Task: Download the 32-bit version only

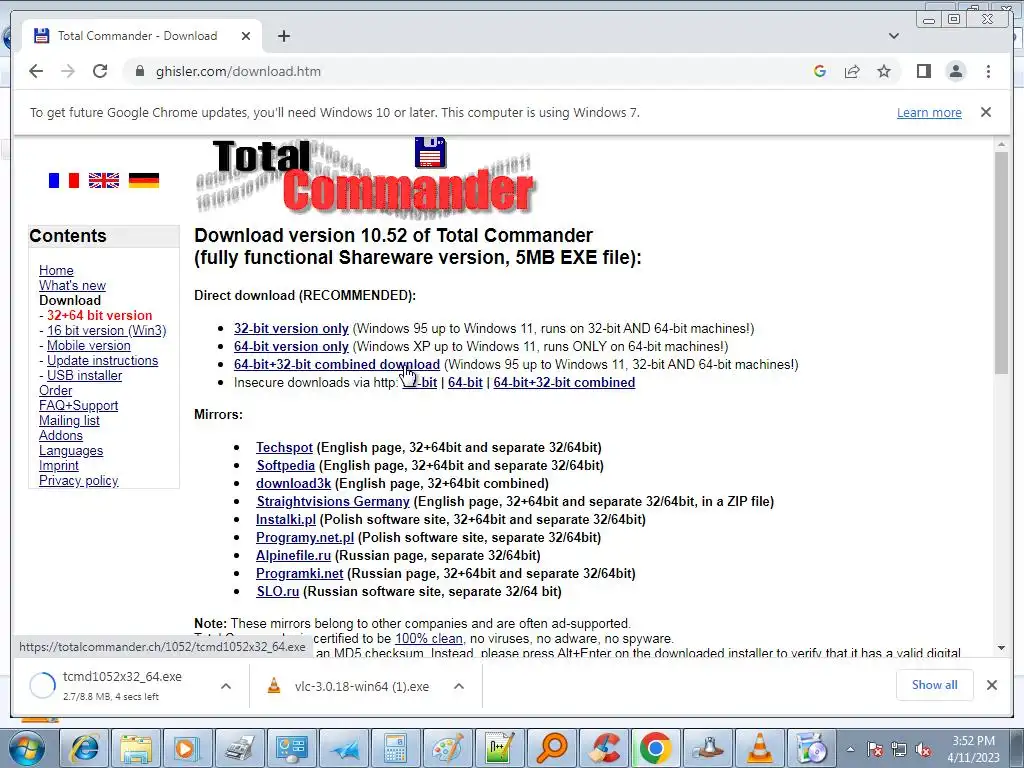Action: tap(291, 328)
